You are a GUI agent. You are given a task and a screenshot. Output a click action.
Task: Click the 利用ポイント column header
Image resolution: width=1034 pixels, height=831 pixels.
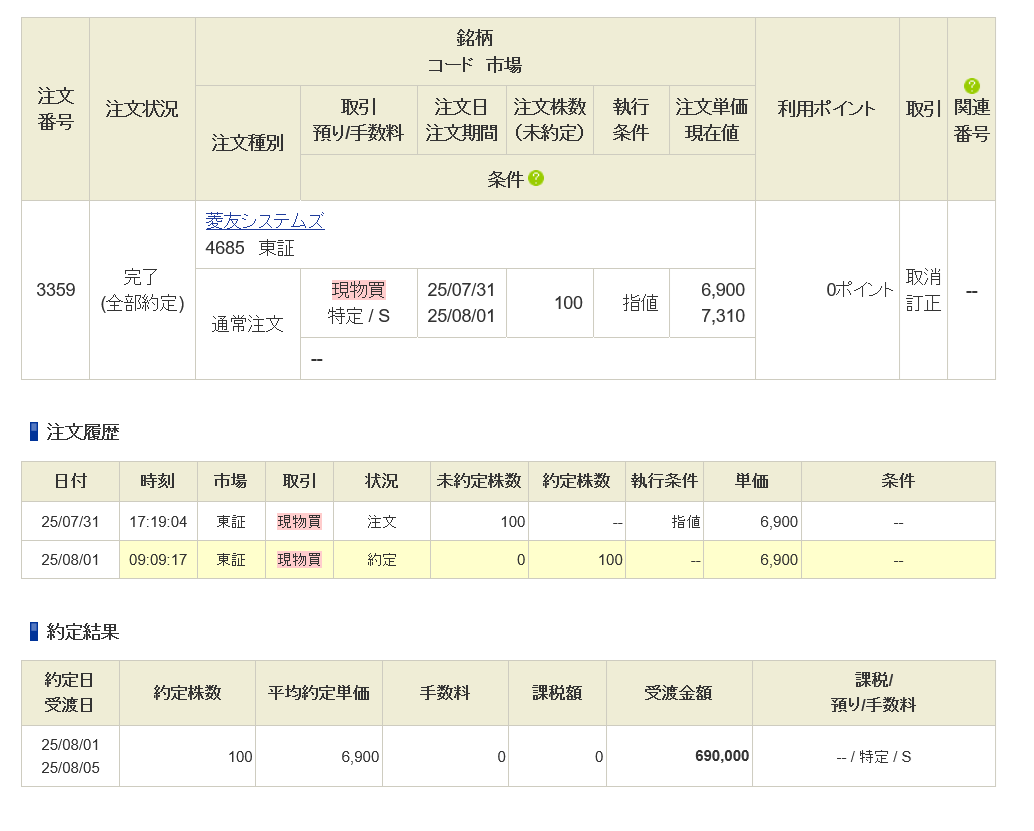[826, 108]
